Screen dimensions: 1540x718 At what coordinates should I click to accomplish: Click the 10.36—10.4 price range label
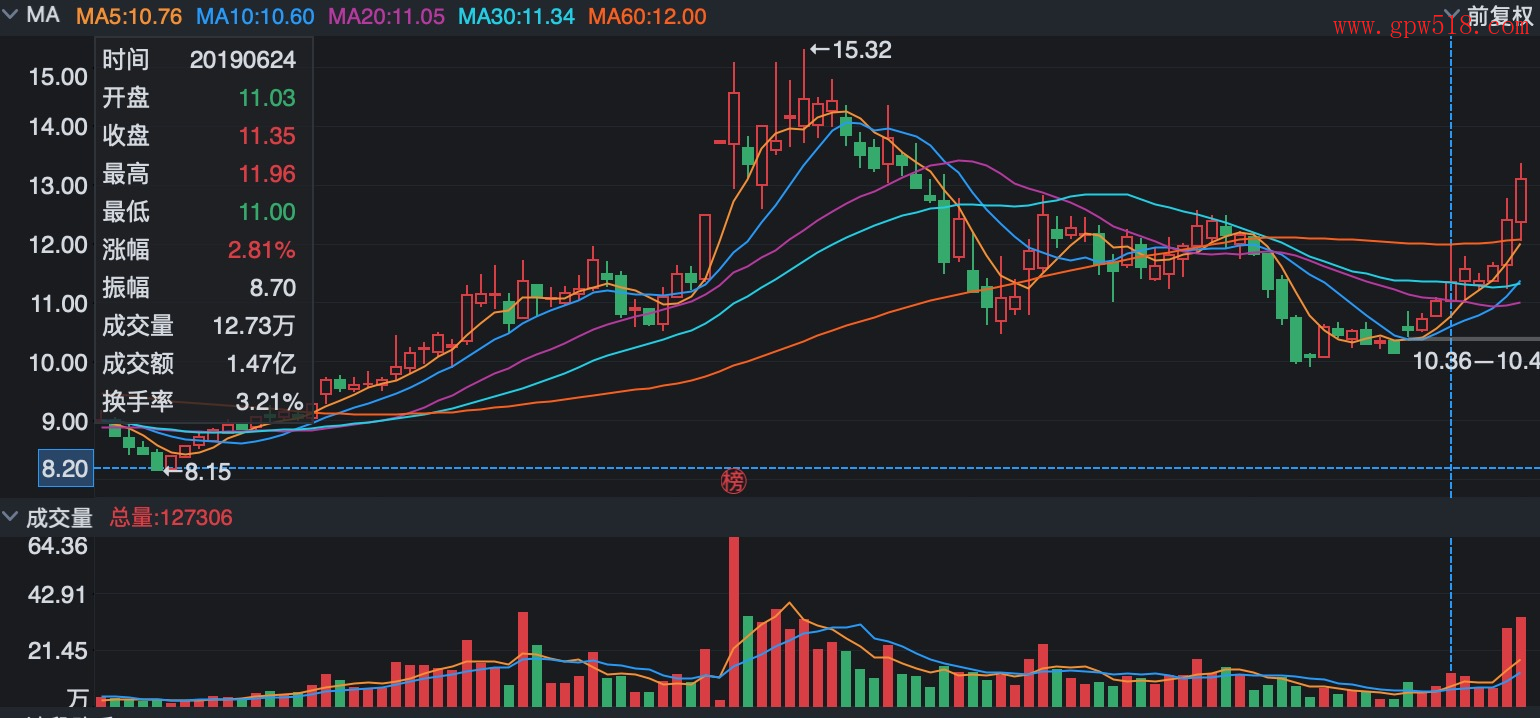pyautogui.click(x=1474, y=361)
